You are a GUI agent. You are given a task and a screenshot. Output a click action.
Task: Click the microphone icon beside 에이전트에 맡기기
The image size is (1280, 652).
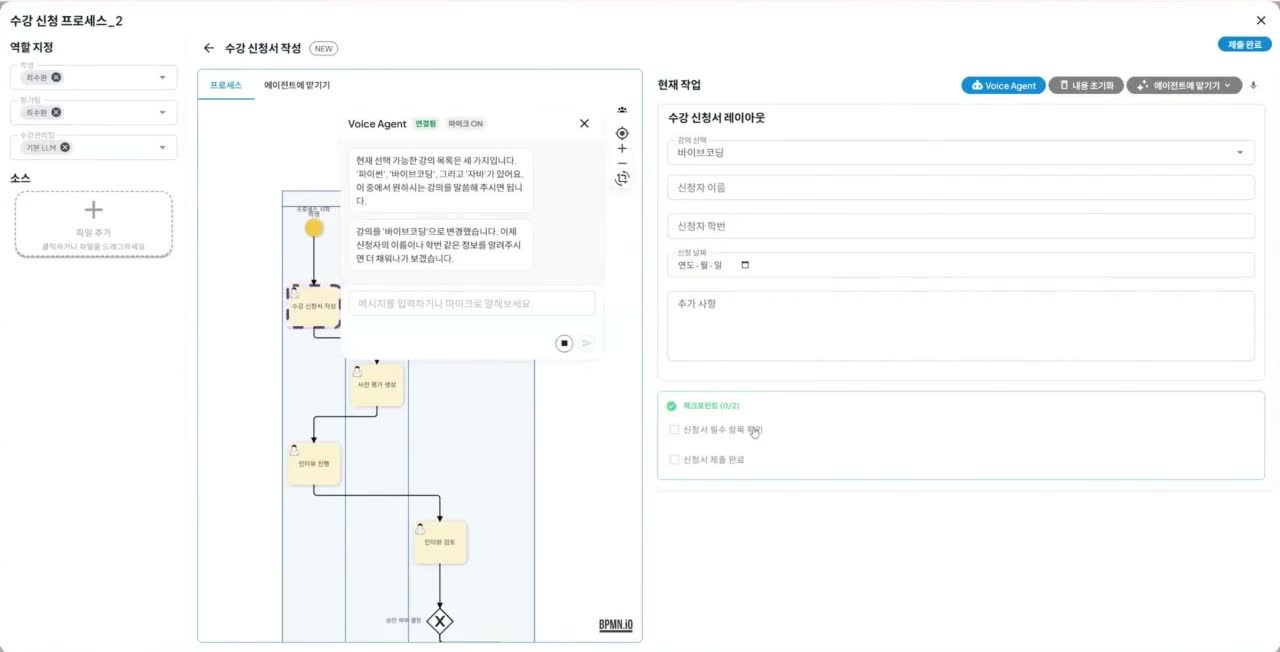pyautogui.click(x=1254, y=86)
